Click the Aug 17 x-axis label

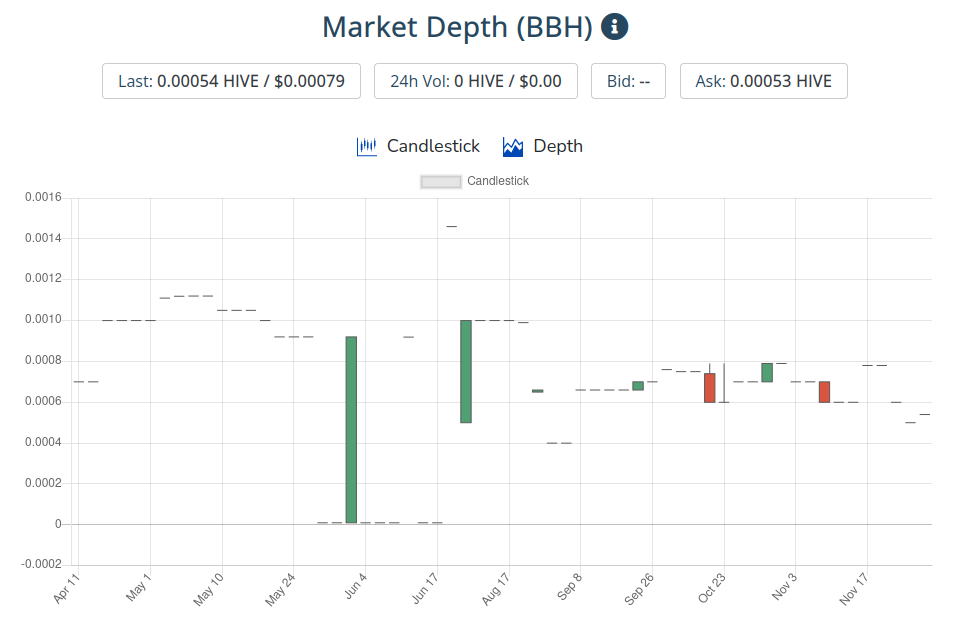(496, 589)
